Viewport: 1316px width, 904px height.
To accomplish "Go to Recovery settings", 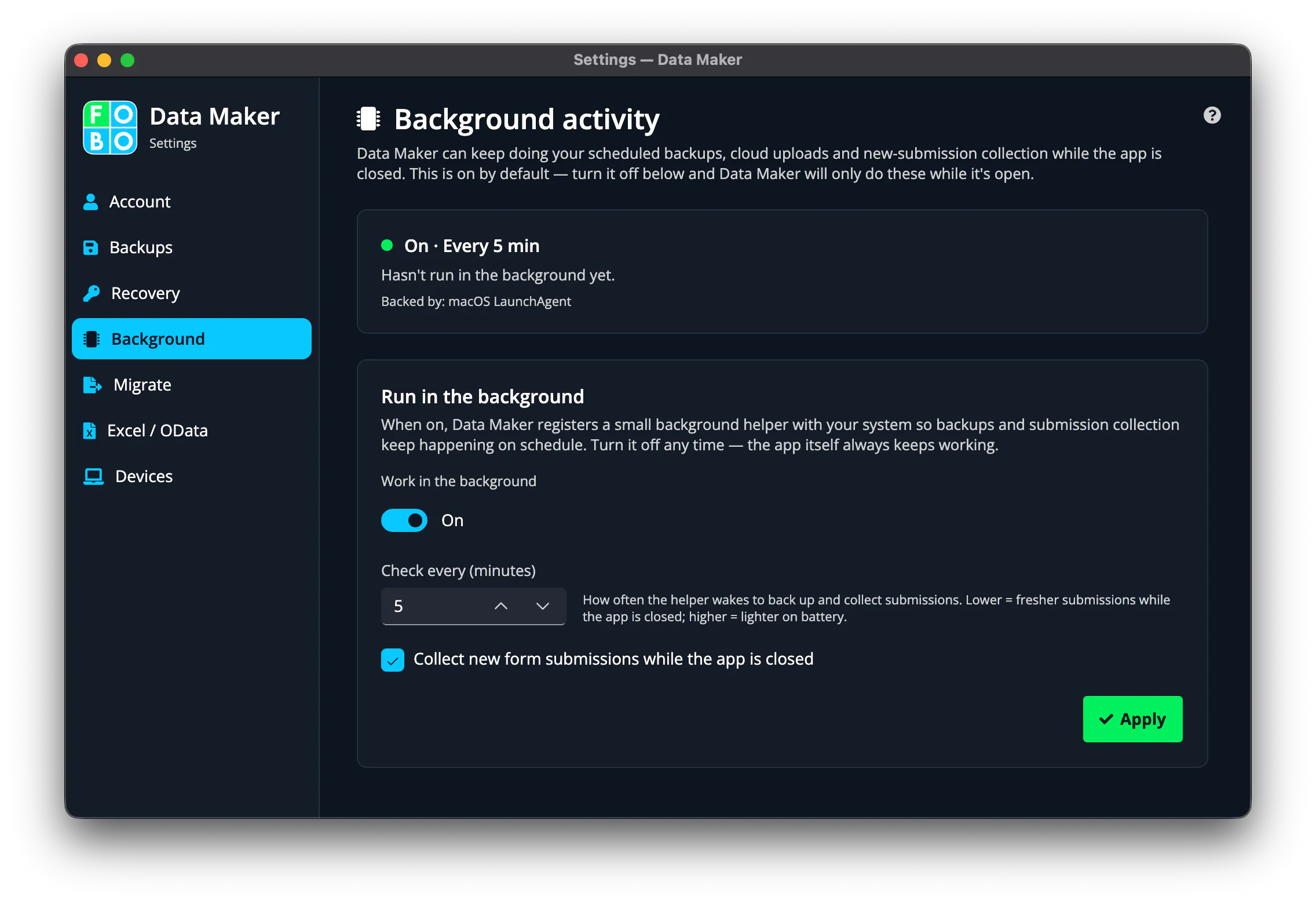I will [192, 293].
